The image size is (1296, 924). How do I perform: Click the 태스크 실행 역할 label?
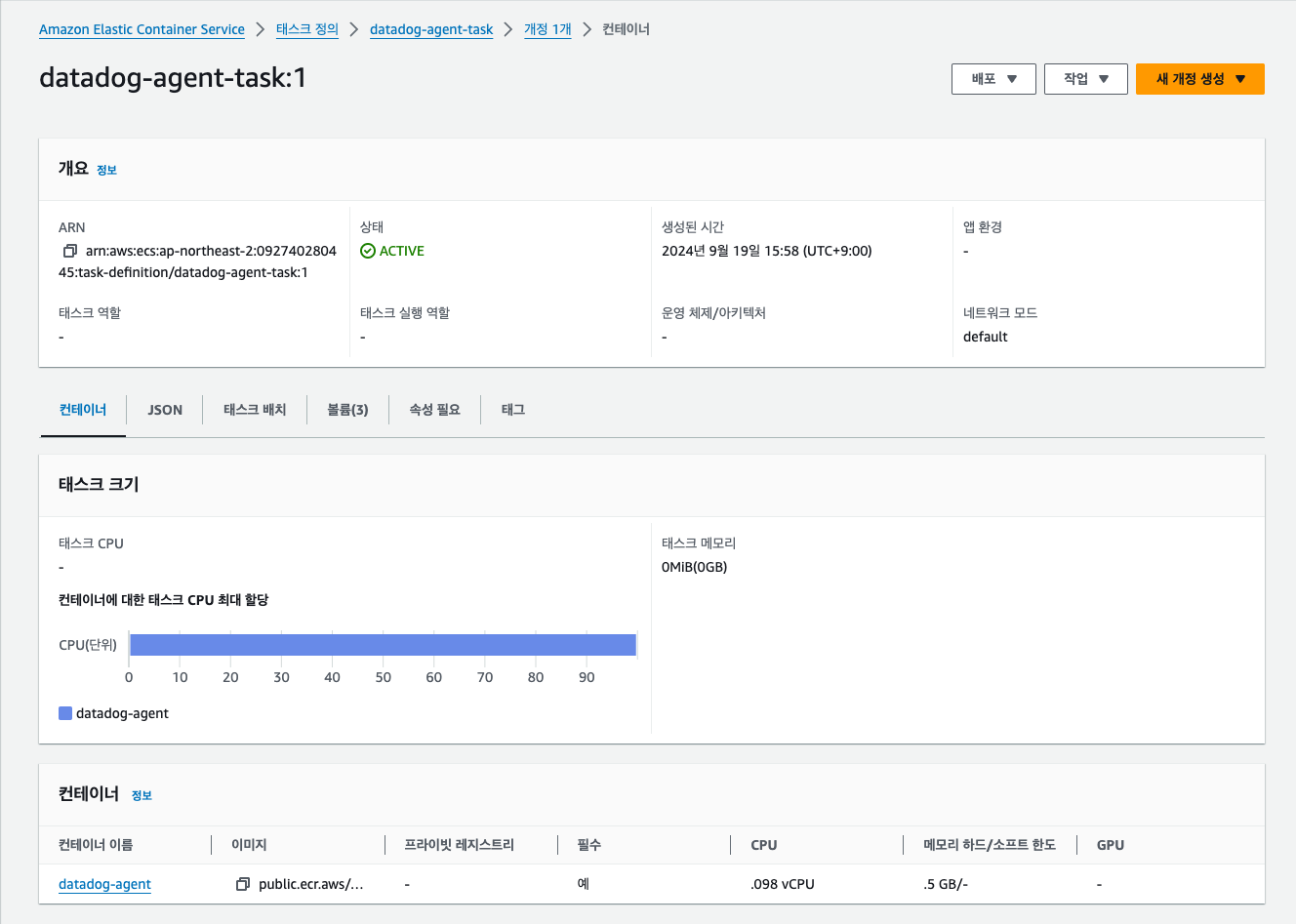coord(405,313)
